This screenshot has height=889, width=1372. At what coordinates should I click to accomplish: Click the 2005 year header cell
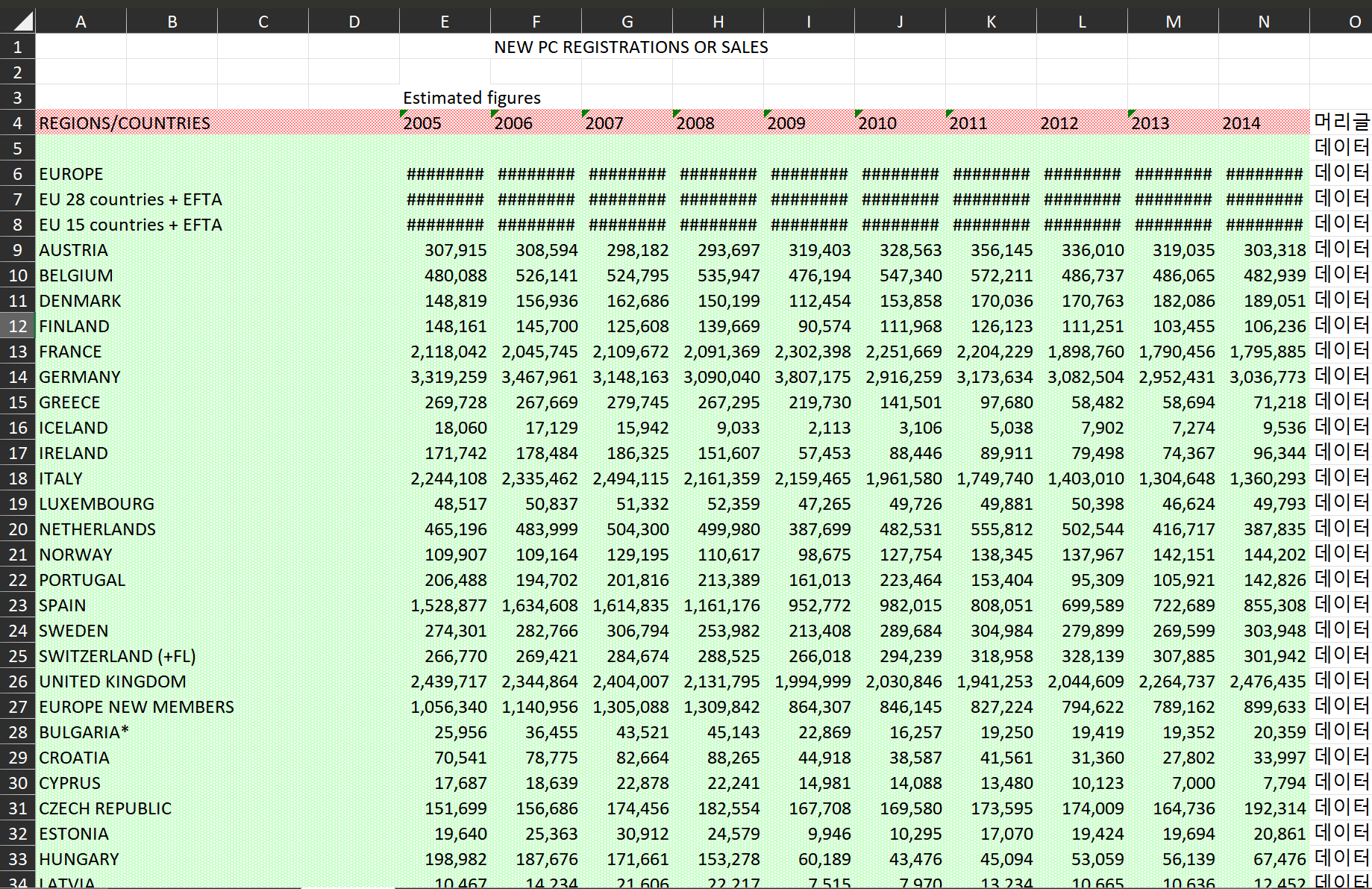click(x=445, y=123)
